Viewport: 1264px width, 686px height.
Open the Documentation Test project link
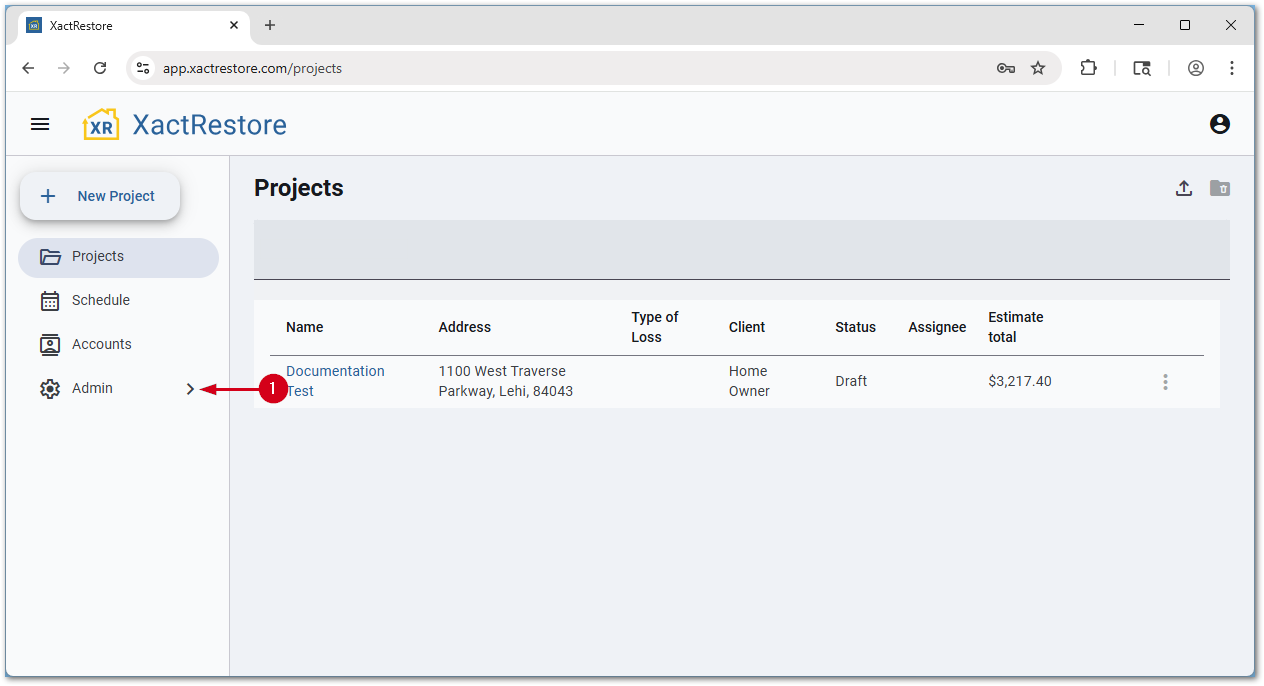[x=334, y=371]
